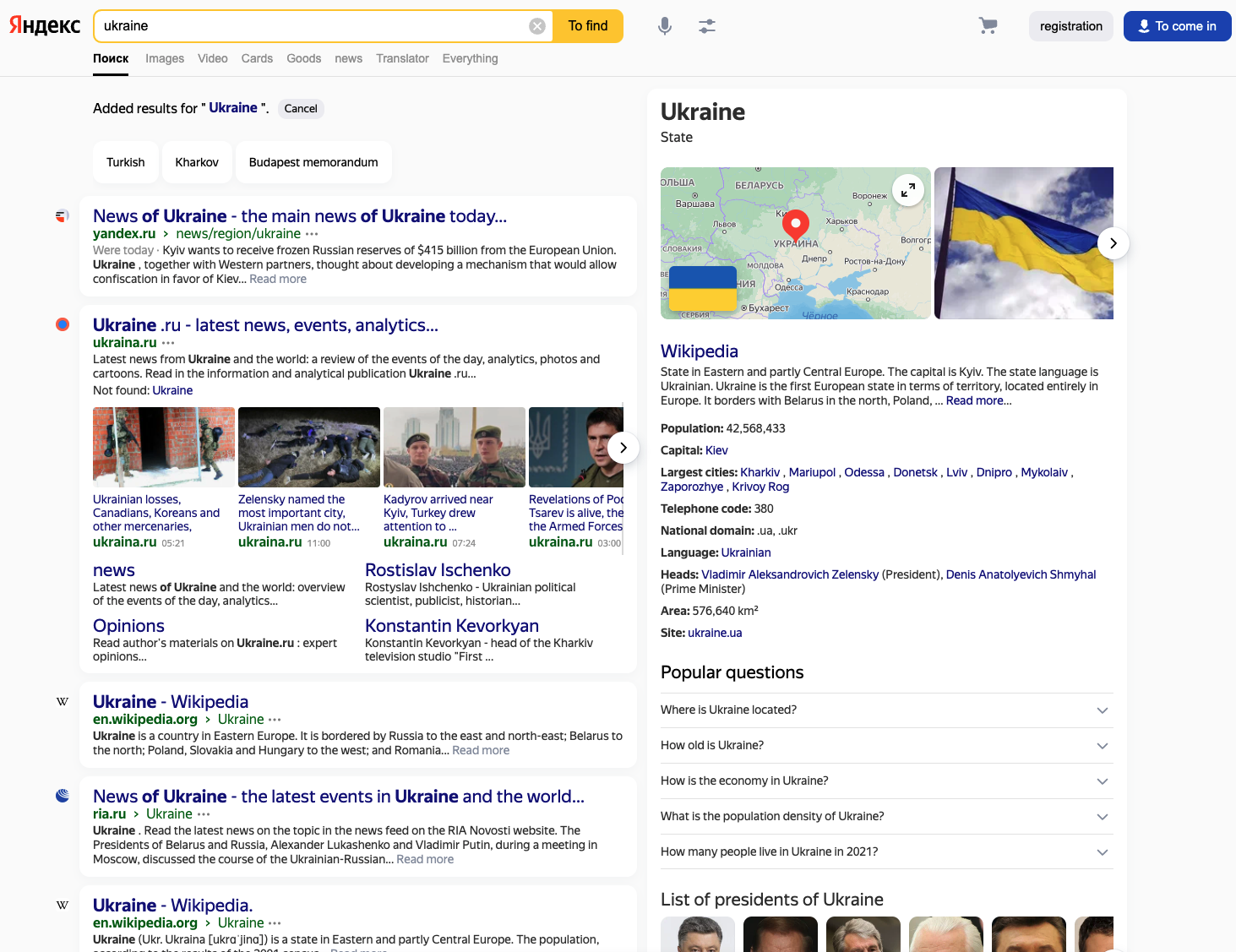
Task: Switch to the Video search tab
Action: click(x=213, y=58)
